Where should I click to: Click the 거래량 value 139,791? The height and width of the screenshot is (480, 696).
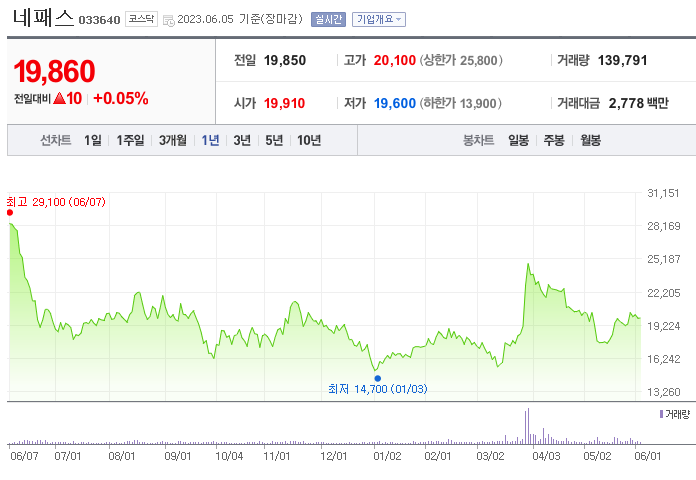click(623, 60)
